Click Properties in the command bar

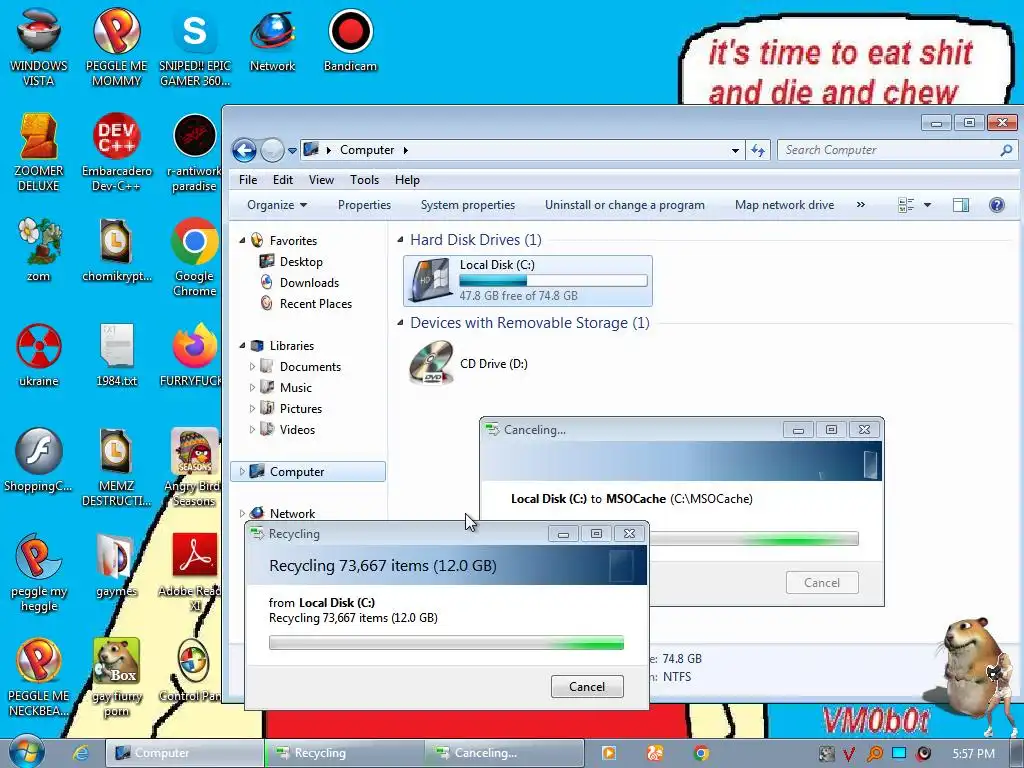[364, 205]
